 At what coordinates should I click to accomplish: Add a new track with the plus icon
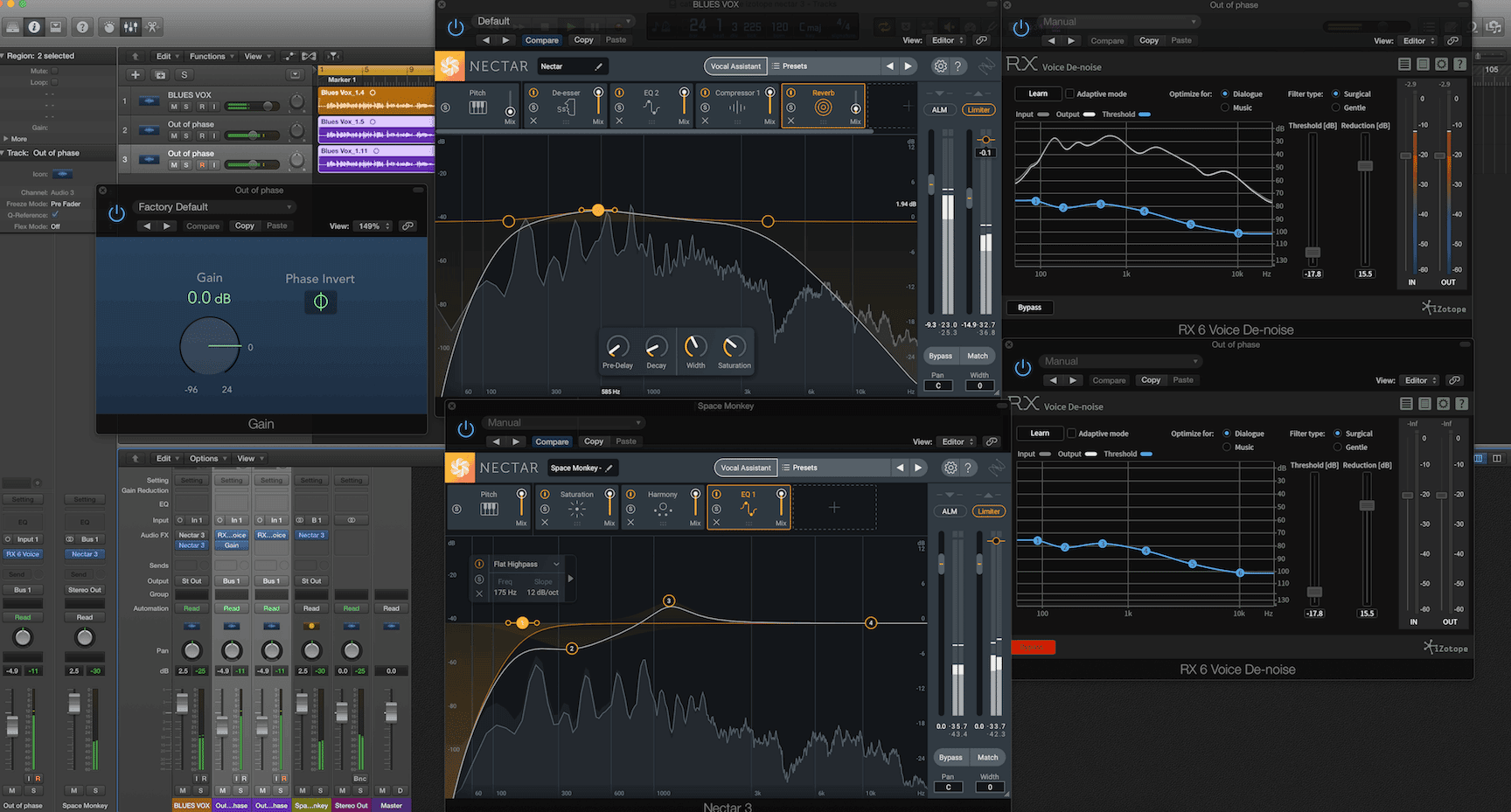(136, 75)
